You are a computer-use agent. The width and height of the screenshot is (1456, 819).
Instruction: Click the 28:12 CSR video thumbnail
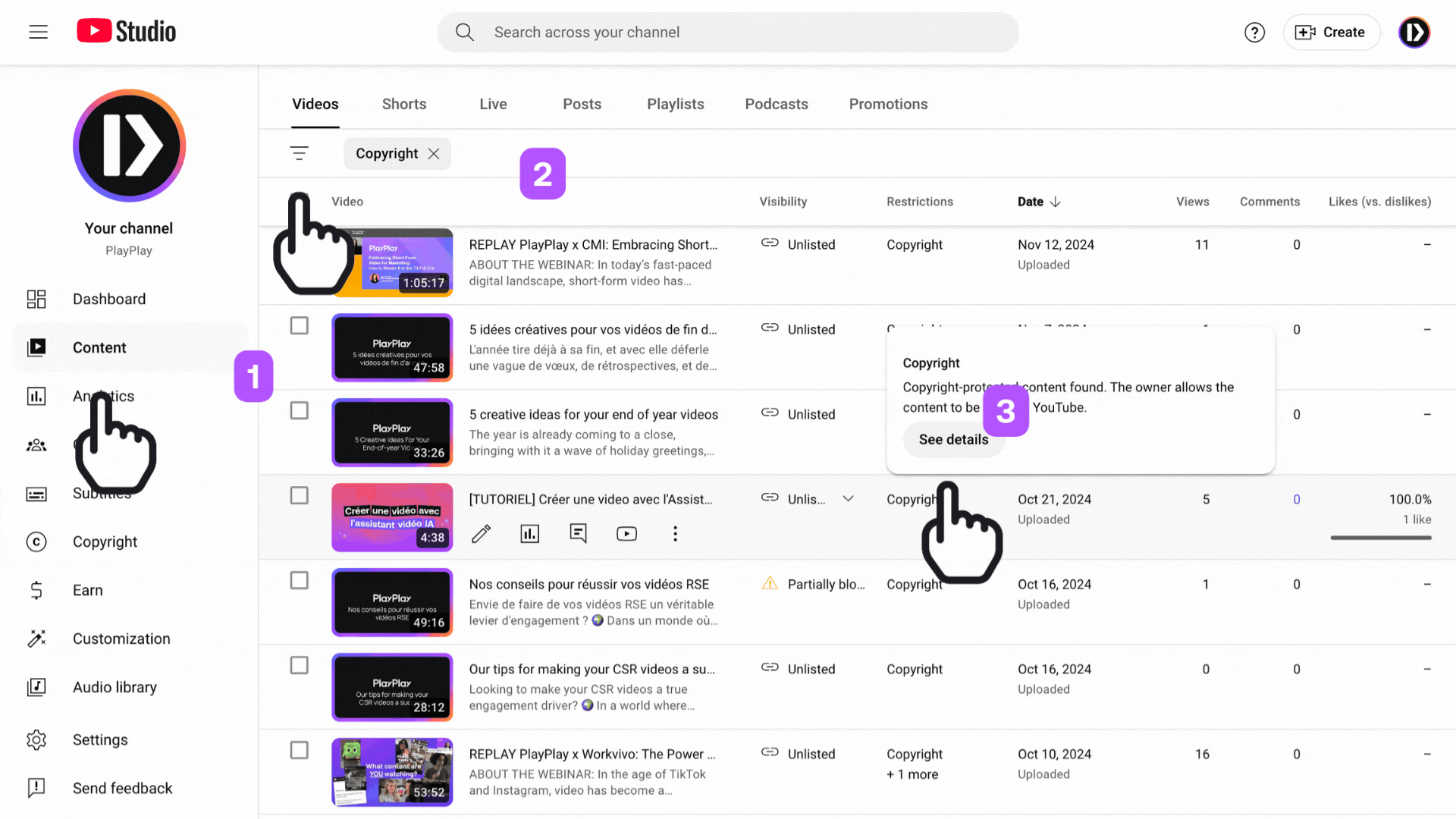[392, 687]
